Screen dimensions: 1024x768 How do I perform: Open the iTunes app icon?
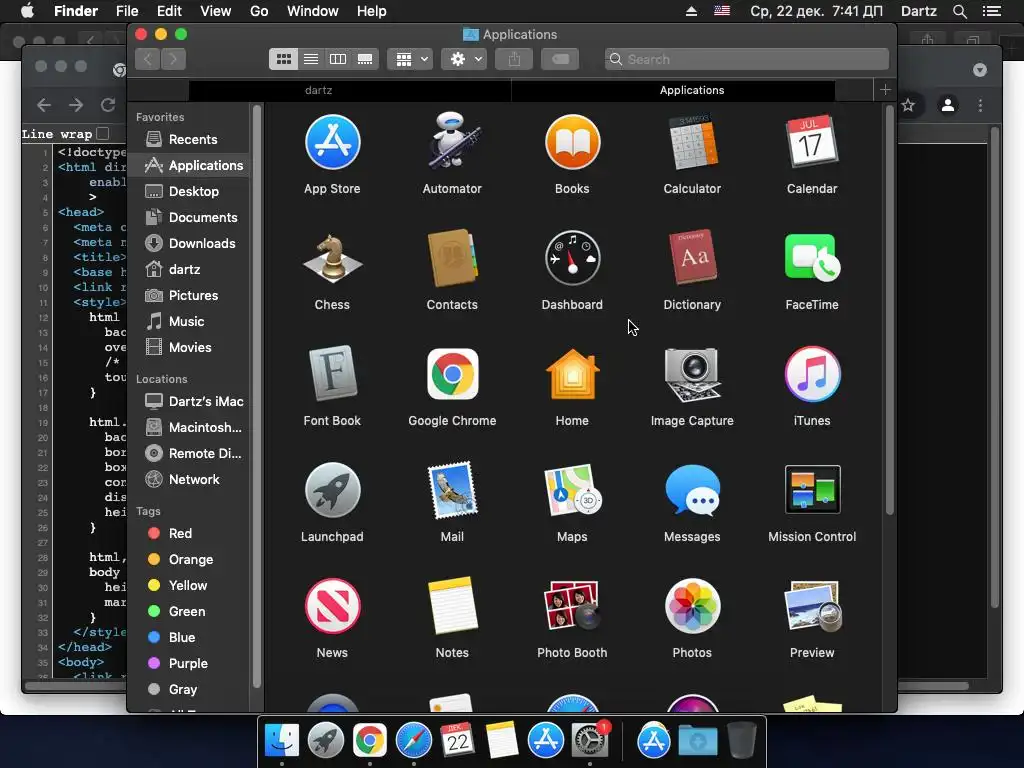[x=812, y=374]
